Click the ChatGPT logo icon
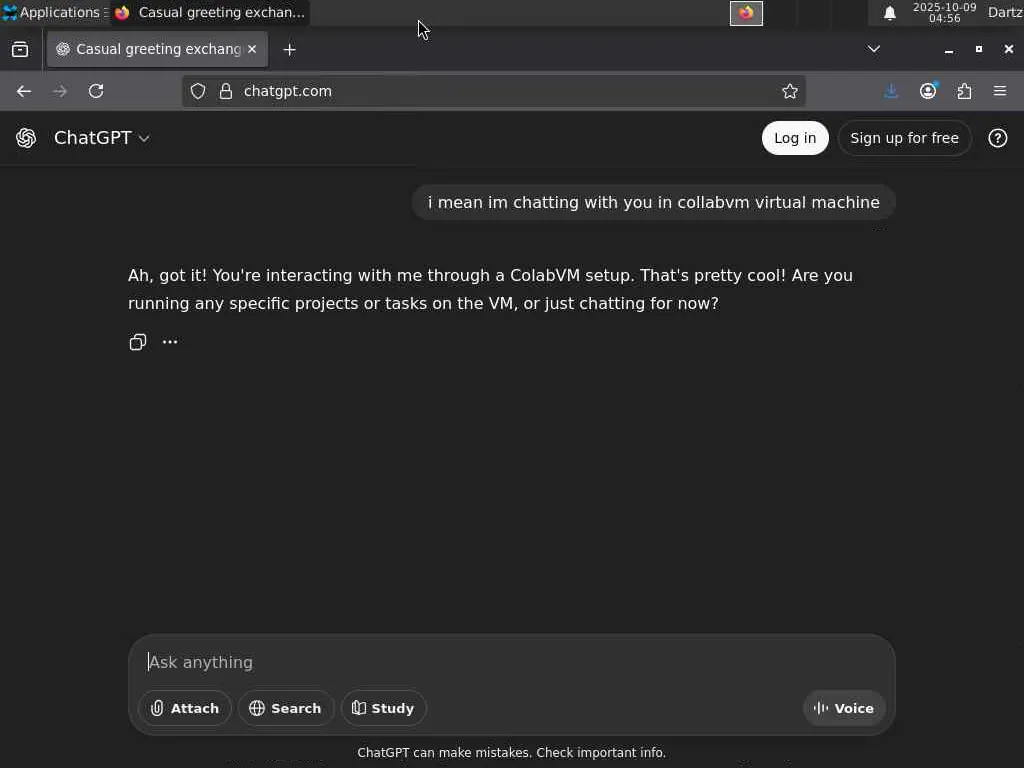This screenshot has width=1024, height=768. pyautogui.click(x=26, y=138)
